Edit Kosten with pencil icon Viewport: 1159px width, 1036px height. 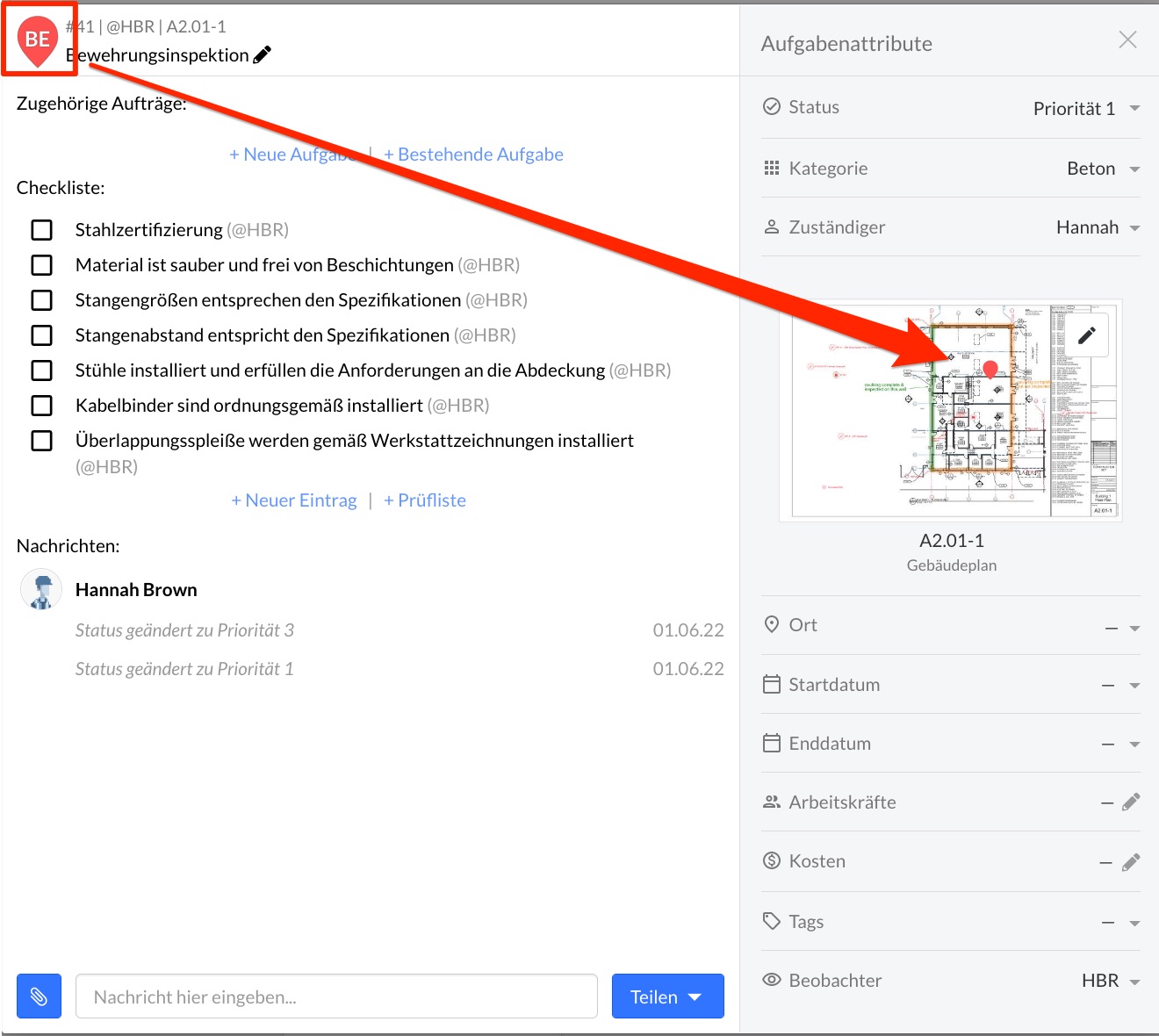point(1131,861)
